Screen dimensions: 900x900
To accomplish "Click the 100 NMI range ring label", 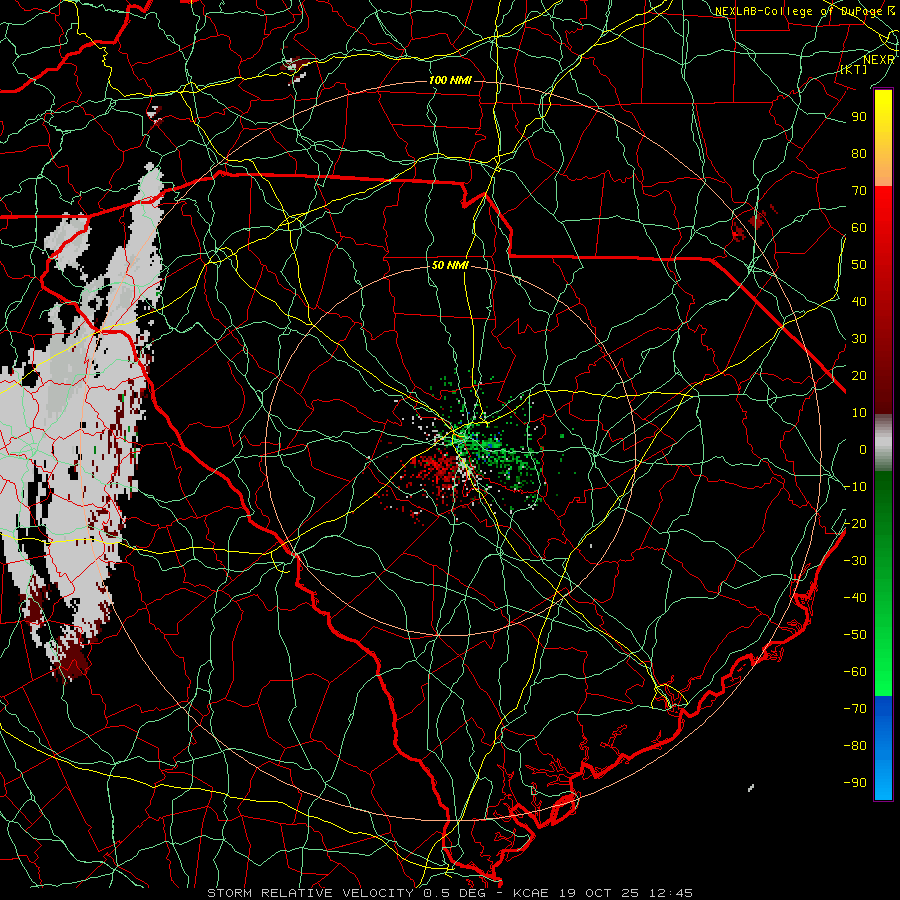I will (x=450, y=80).
